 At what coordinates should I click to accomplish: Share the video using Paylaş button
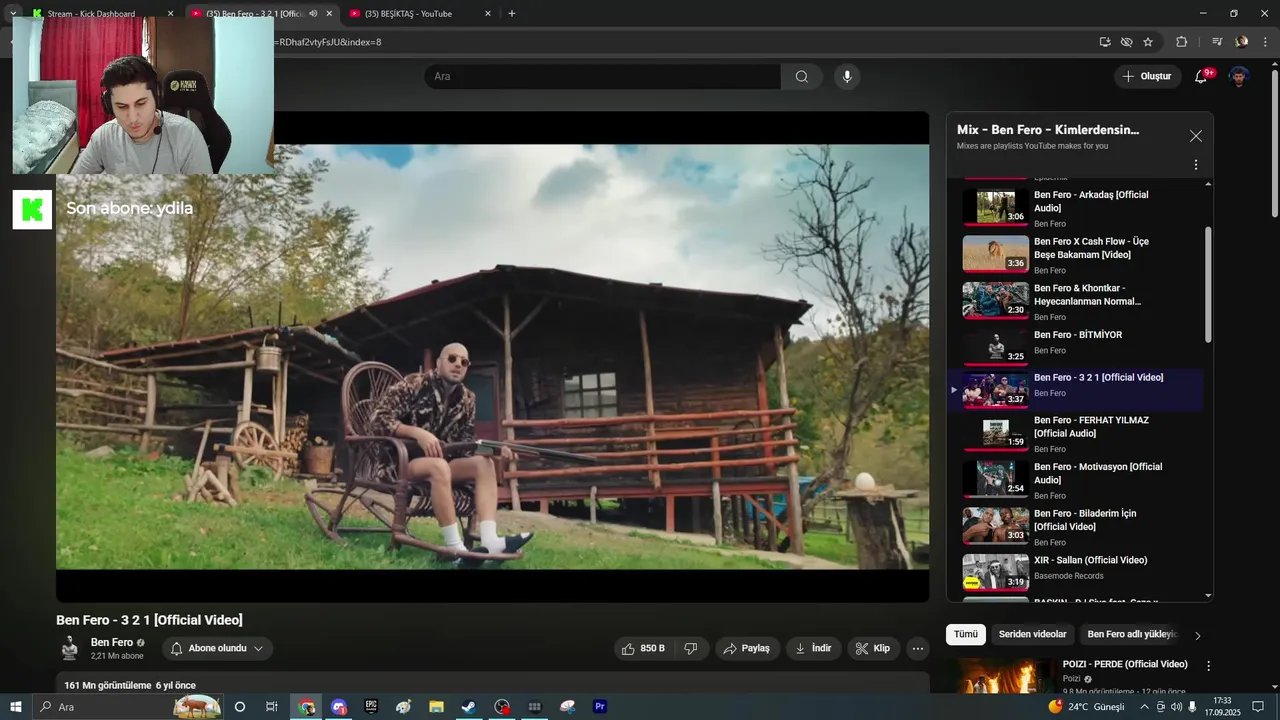pyautogui.click(x=746, y=649)
